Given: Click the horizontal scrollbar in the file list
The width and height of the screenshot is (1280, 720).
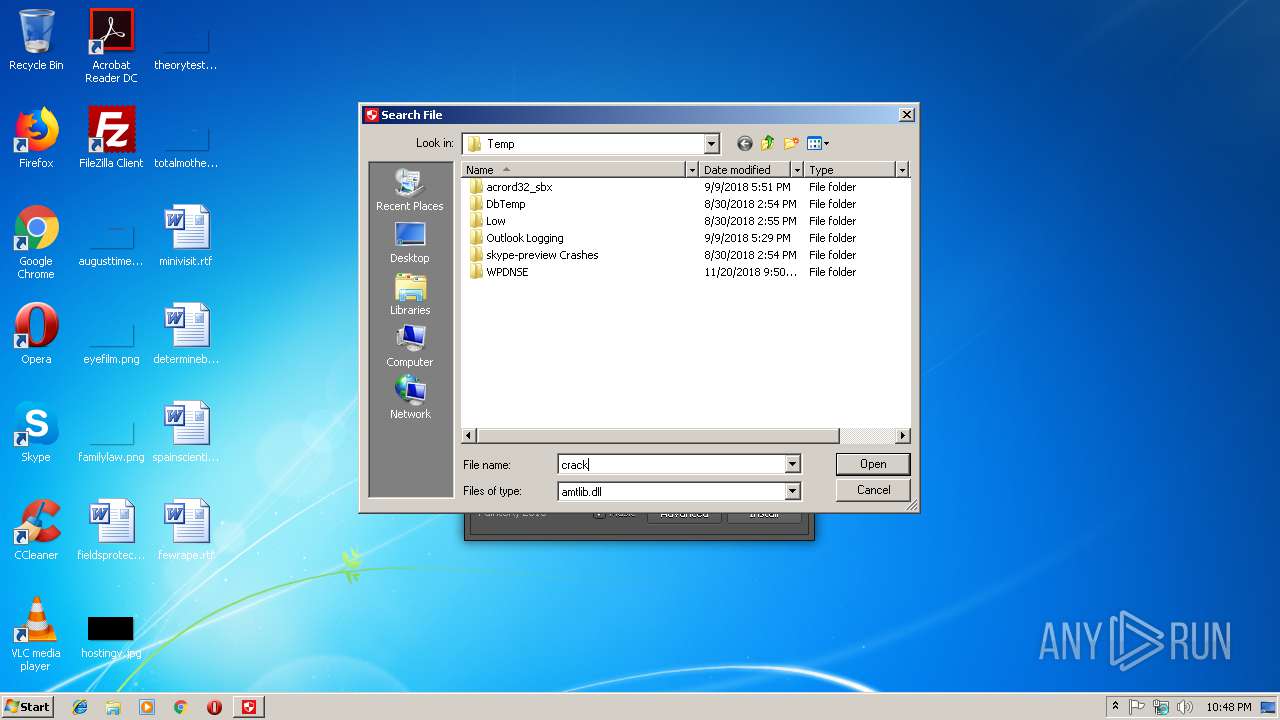Looking at the screenshot, I should click(x=657, y=436).
